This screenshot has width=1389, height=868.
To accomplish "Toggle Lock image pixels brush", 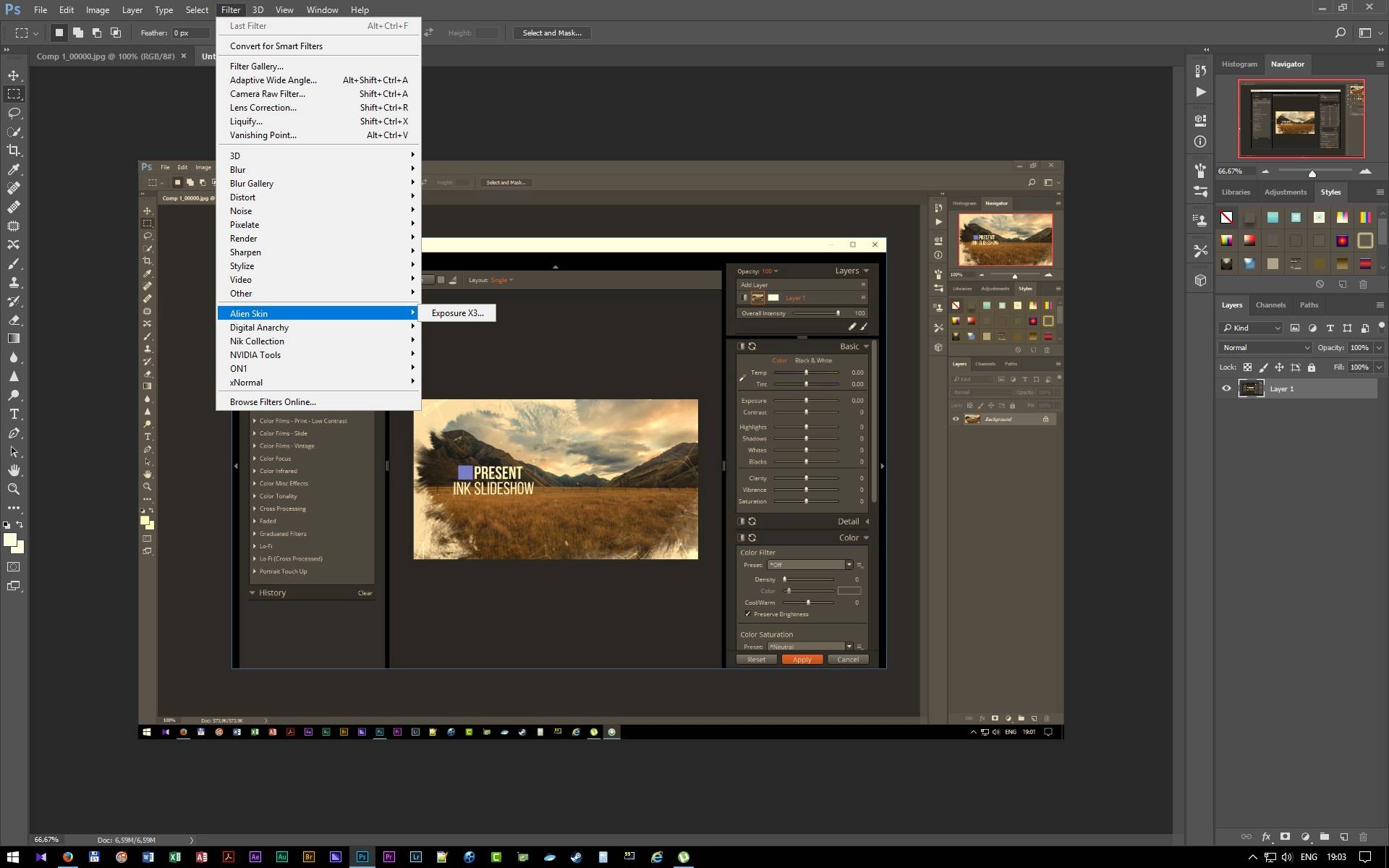I will pyautogui.click(x=1263, y=367).
